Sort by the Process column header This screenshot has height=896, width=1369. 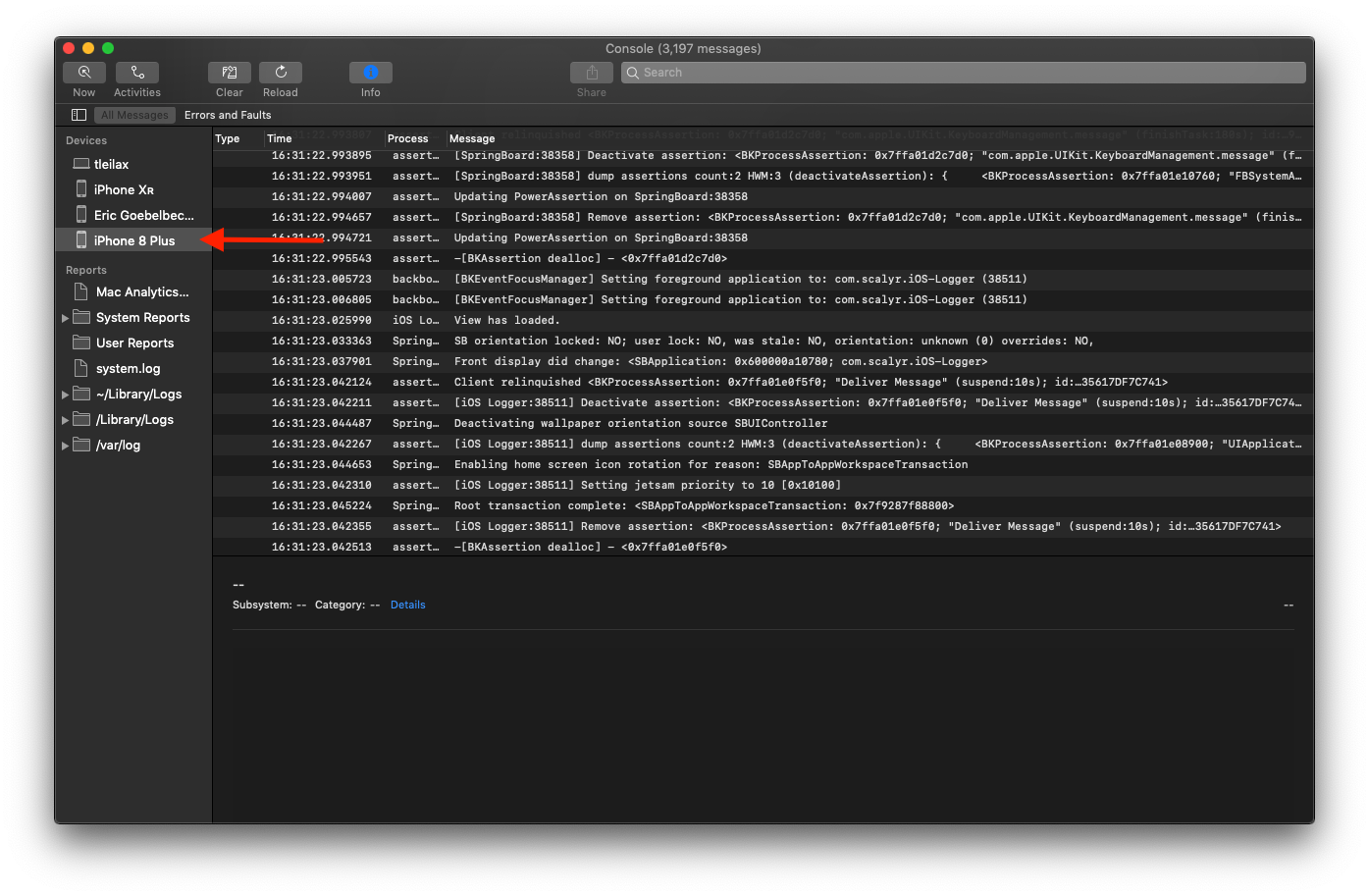(408, 138)
